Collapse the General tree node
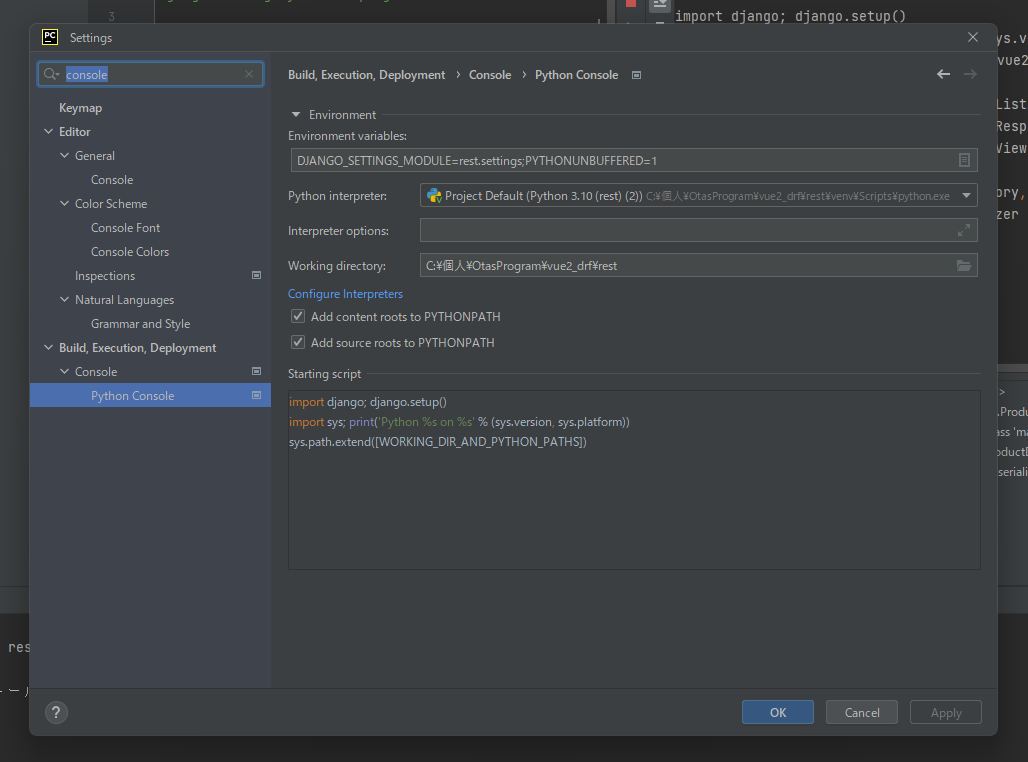 tap(64, 155)
